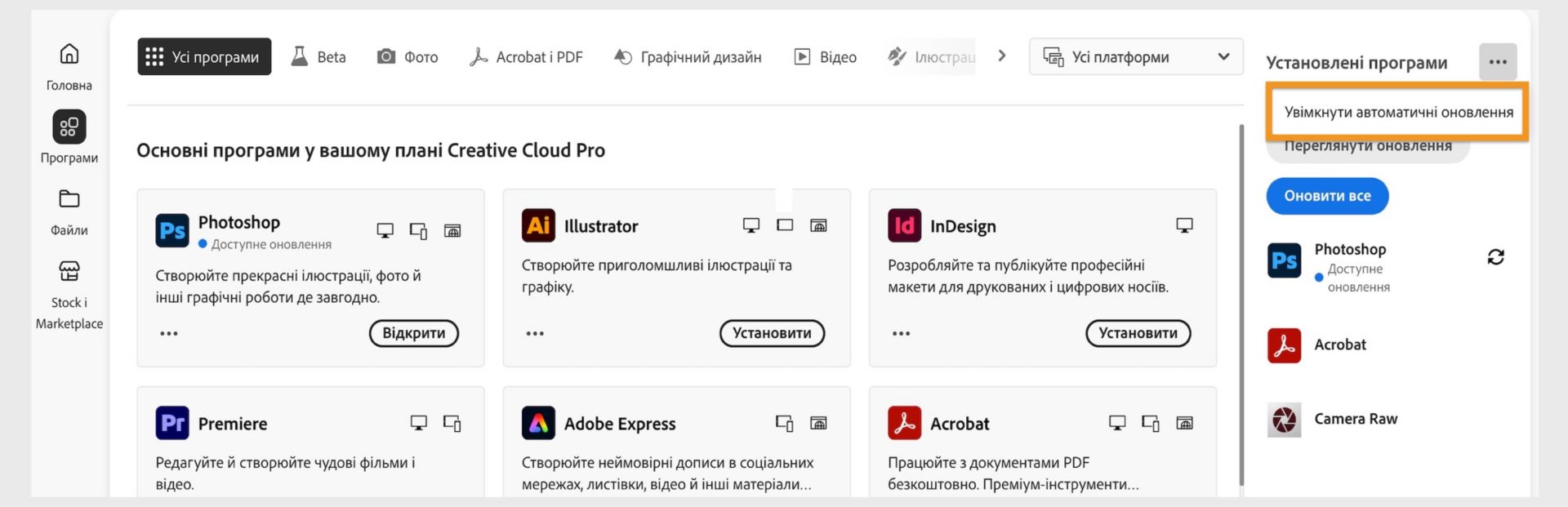Click the InDesign Id icon in the card
Screen dimensions: 1568x507
[904, 225]
